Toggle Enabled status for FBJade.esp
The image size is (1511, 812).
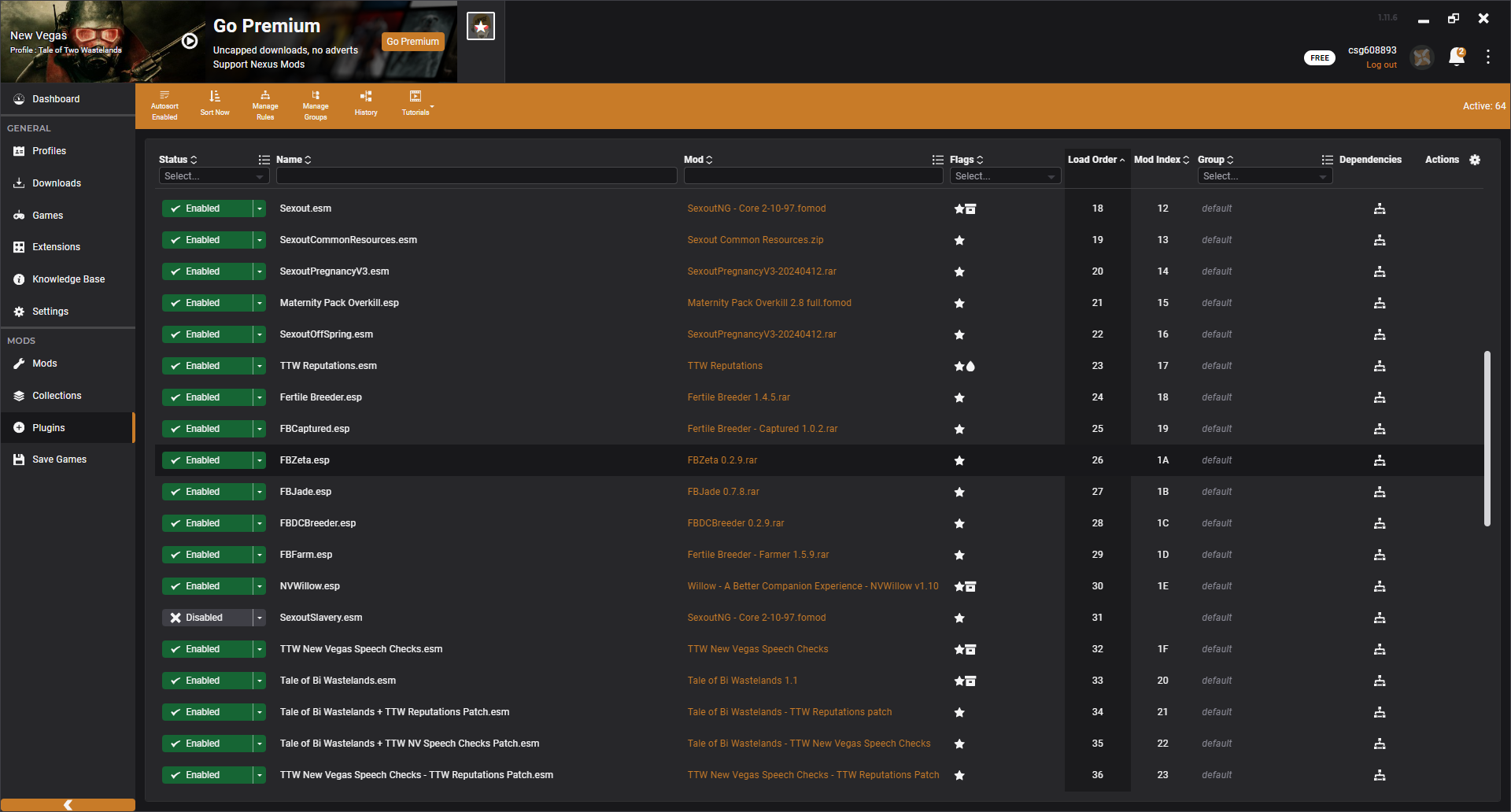point(207,492)
